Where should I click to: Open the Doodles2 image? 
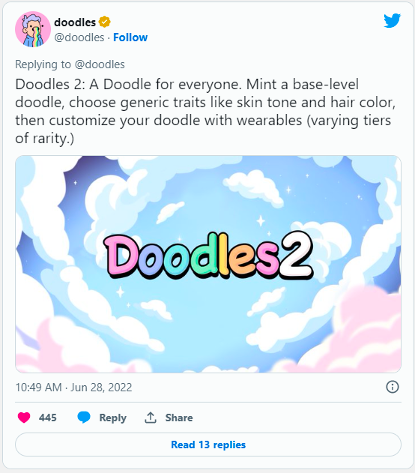[x=208, y=264]
